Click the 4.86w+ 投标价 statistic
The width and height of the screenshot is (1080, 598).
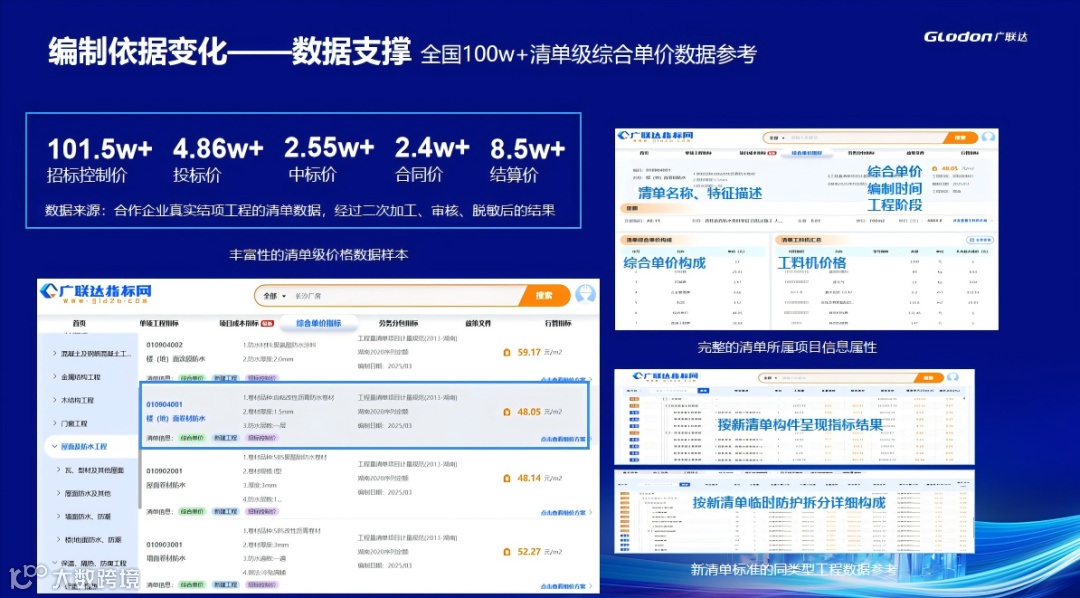(218, 161)
